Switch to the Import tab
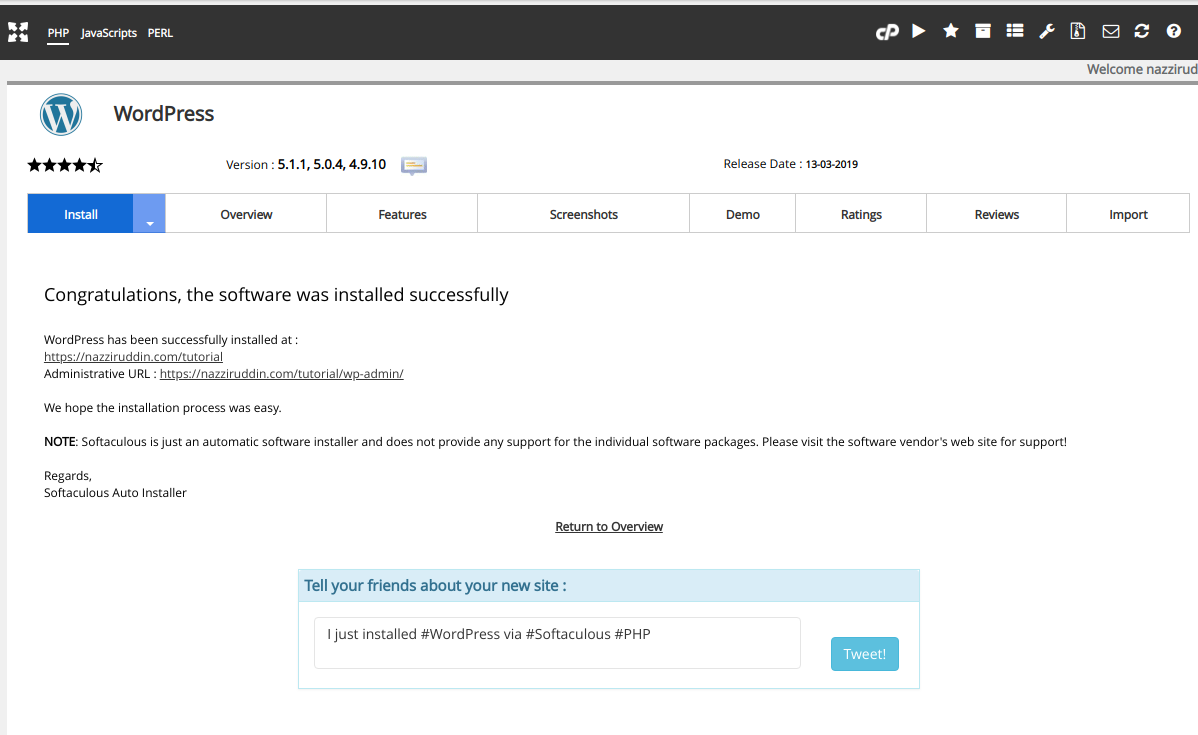Image resolution: width=1198 pixels, height=735 pixels. coord(1128,214)
